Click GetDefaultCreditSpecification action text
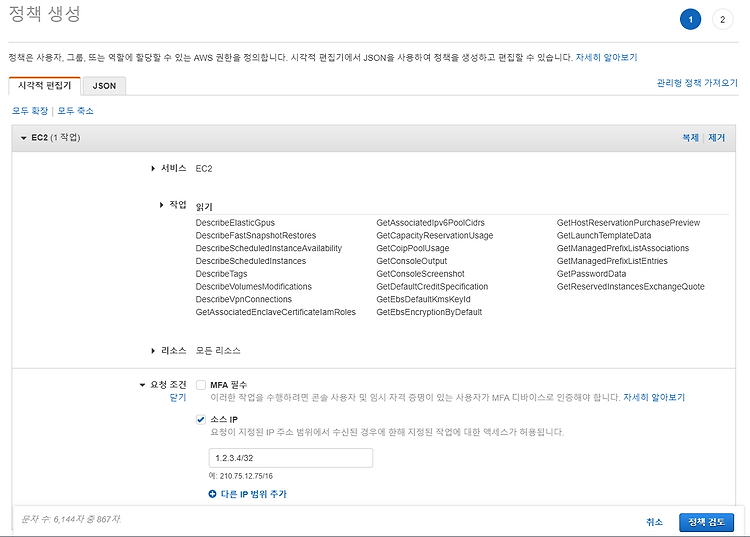The height and width of the screenshot is (537, 750). pos(432,286)
